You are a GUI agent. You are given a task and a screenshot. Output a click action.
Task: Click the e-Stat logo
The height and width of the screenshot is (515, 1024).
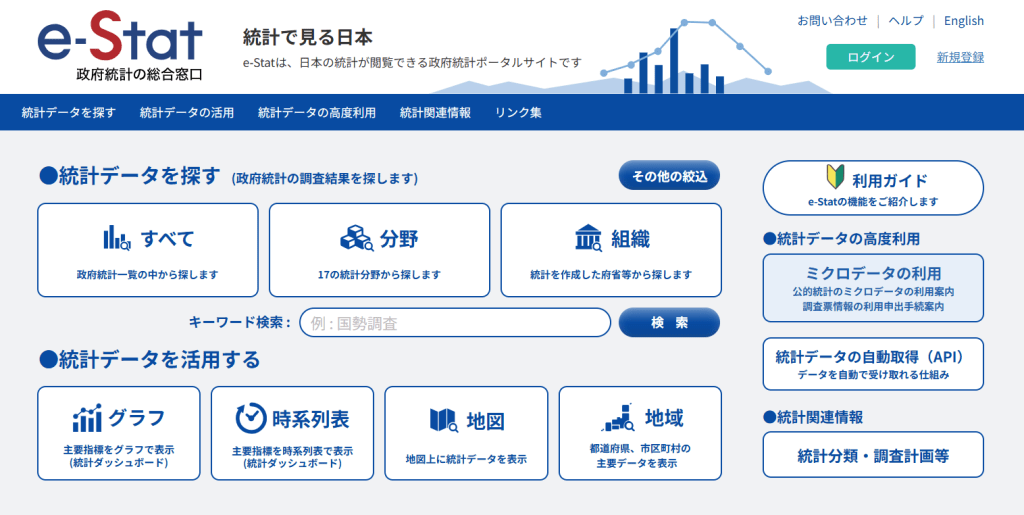tap(120, 45)
